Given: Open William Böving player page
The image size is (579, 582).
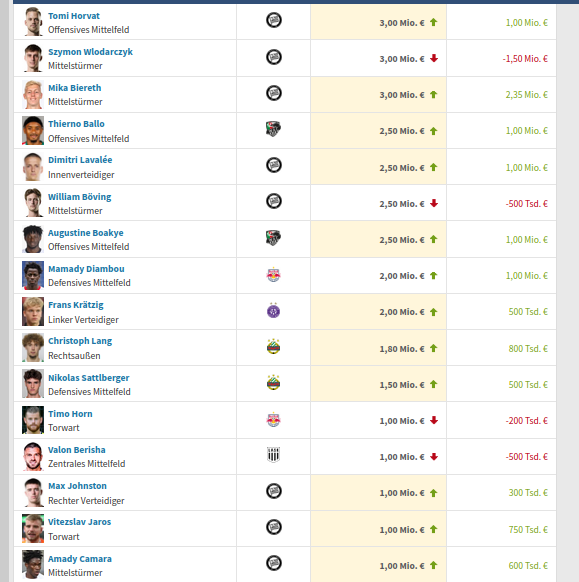Looking at the screenshot, I should (x=79, y=196).
